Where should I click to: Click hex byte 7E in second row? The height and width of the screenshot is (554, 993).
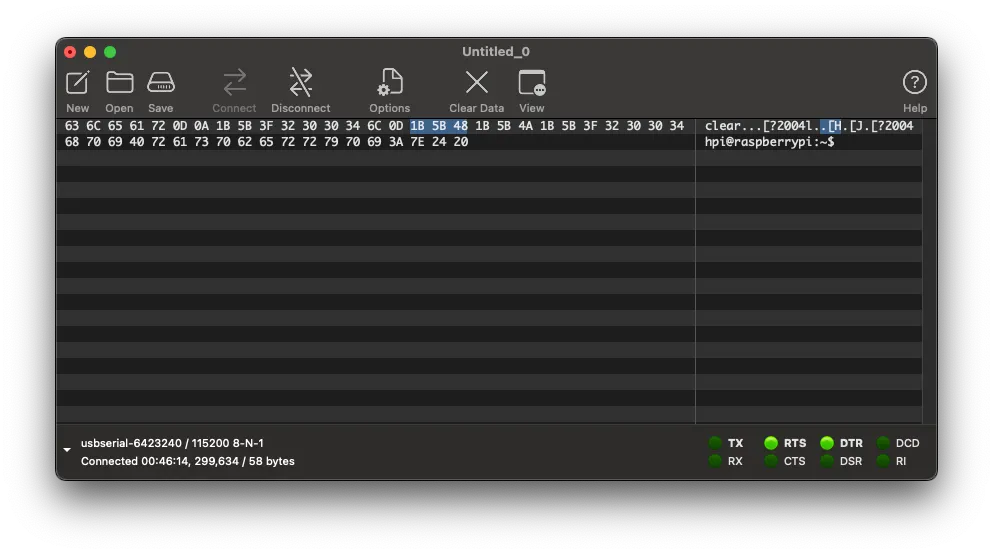coord(417,142)
